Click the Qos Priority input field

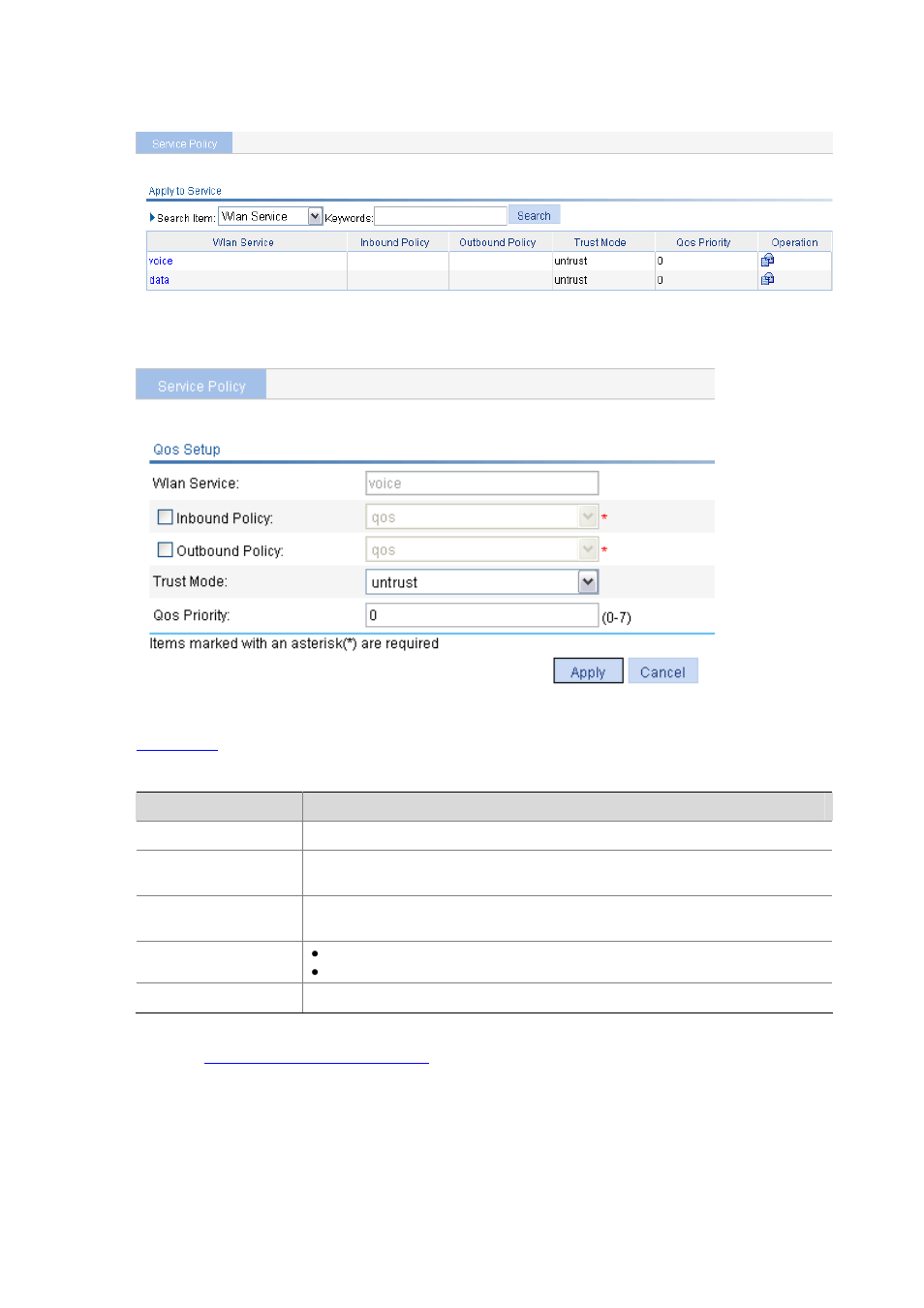pos(482,615)
